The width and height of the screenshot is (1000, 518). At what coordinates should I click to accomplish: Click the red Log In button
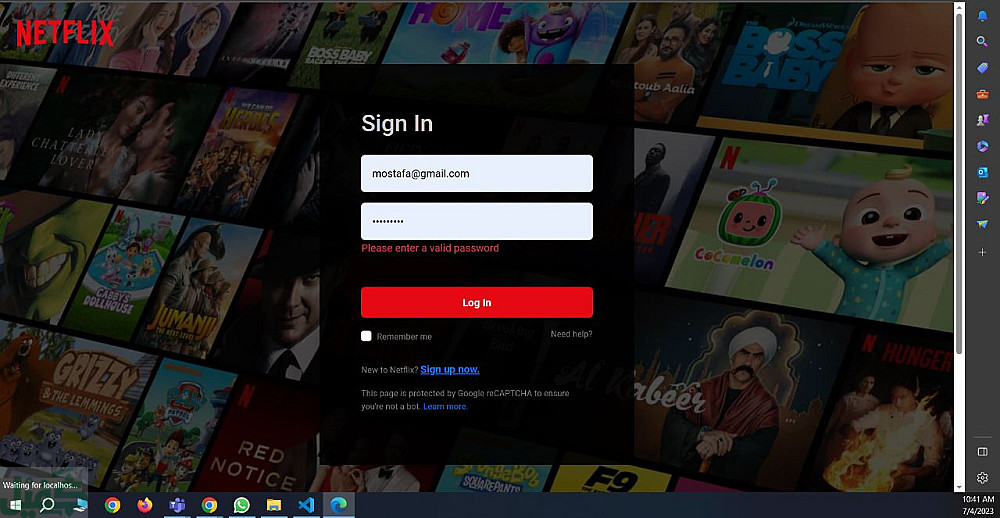click(x=477, y=302)
